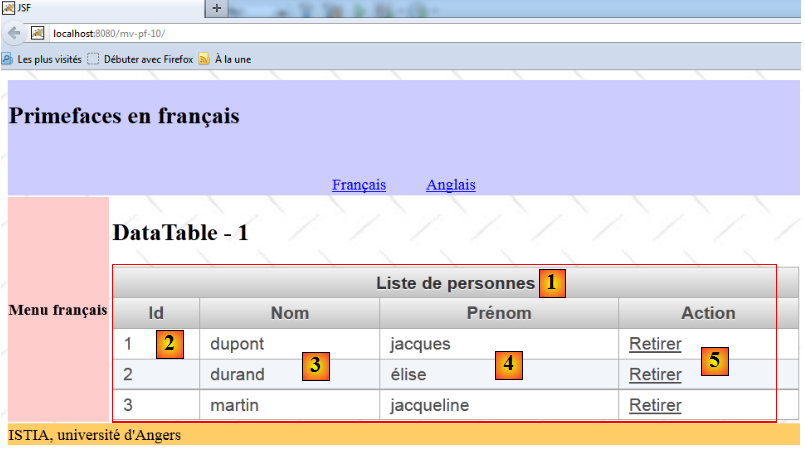
Task: Click the Action column header
Action: coord(708,313)
